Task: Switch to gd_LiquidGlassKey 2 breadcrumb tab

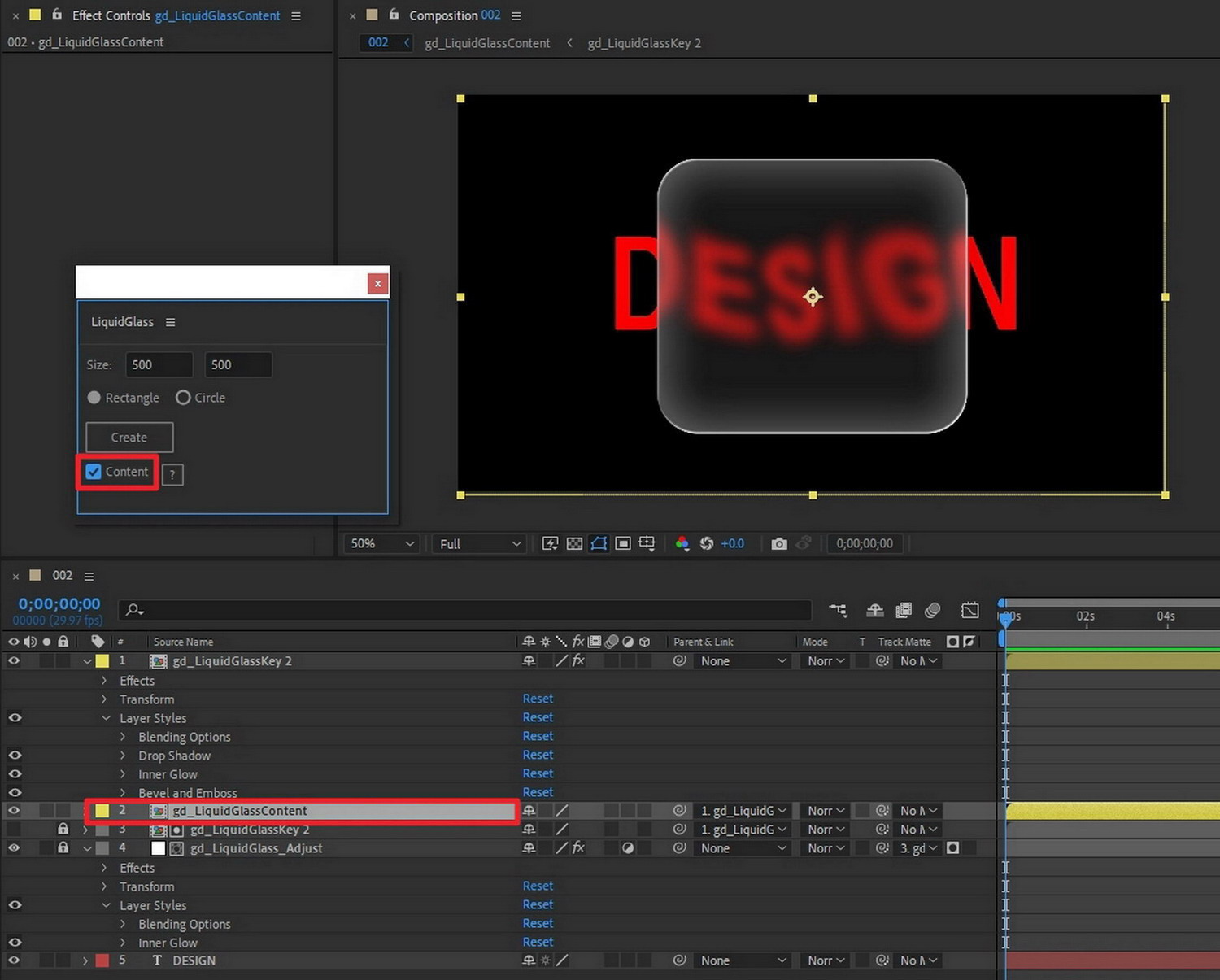Action: point(644,43)
